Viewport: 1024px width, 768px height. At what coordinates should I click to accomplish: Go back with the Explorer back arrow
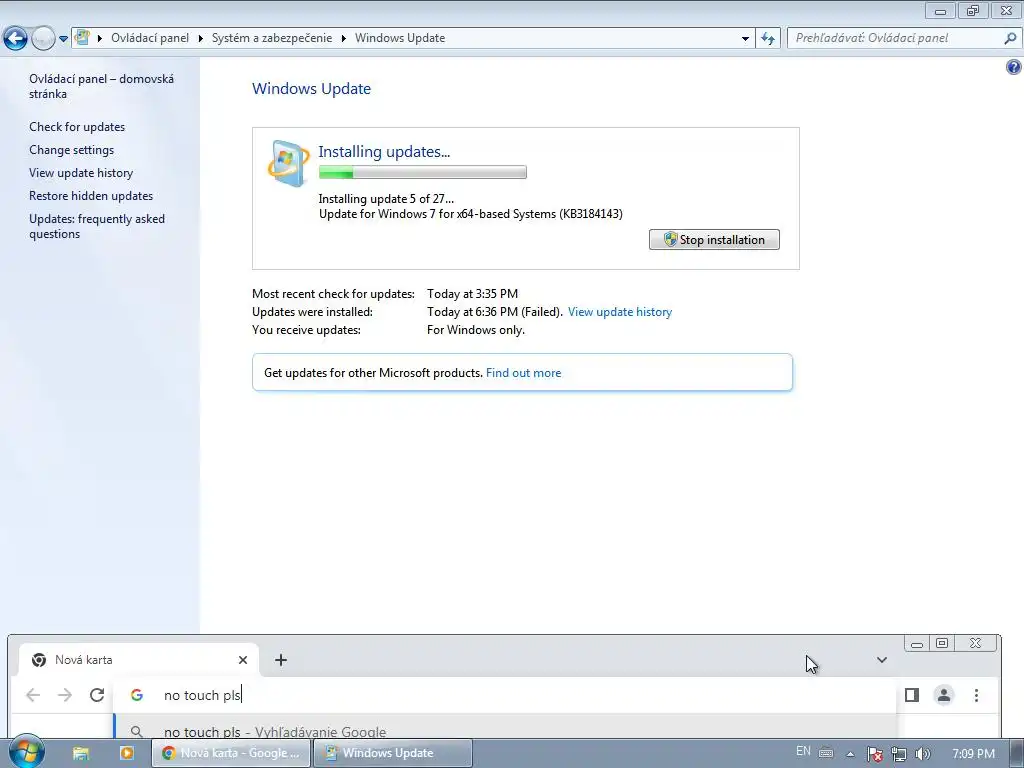click(16, 39)
